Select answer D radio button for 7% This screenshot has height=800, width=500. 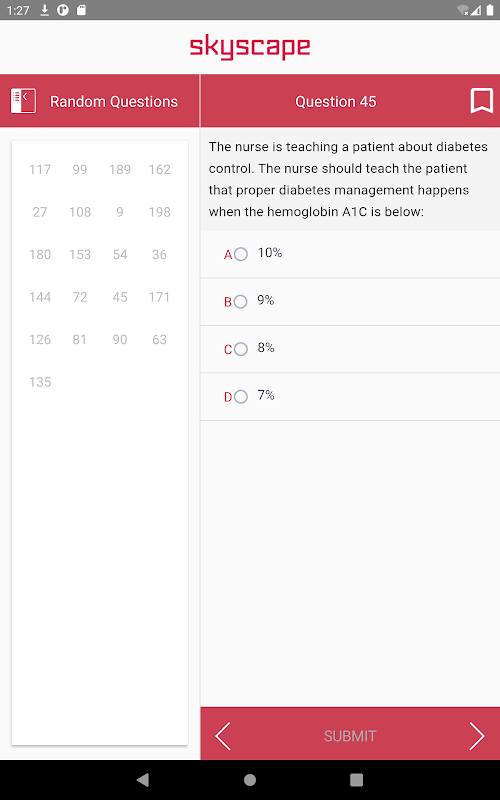click(241, 396)
